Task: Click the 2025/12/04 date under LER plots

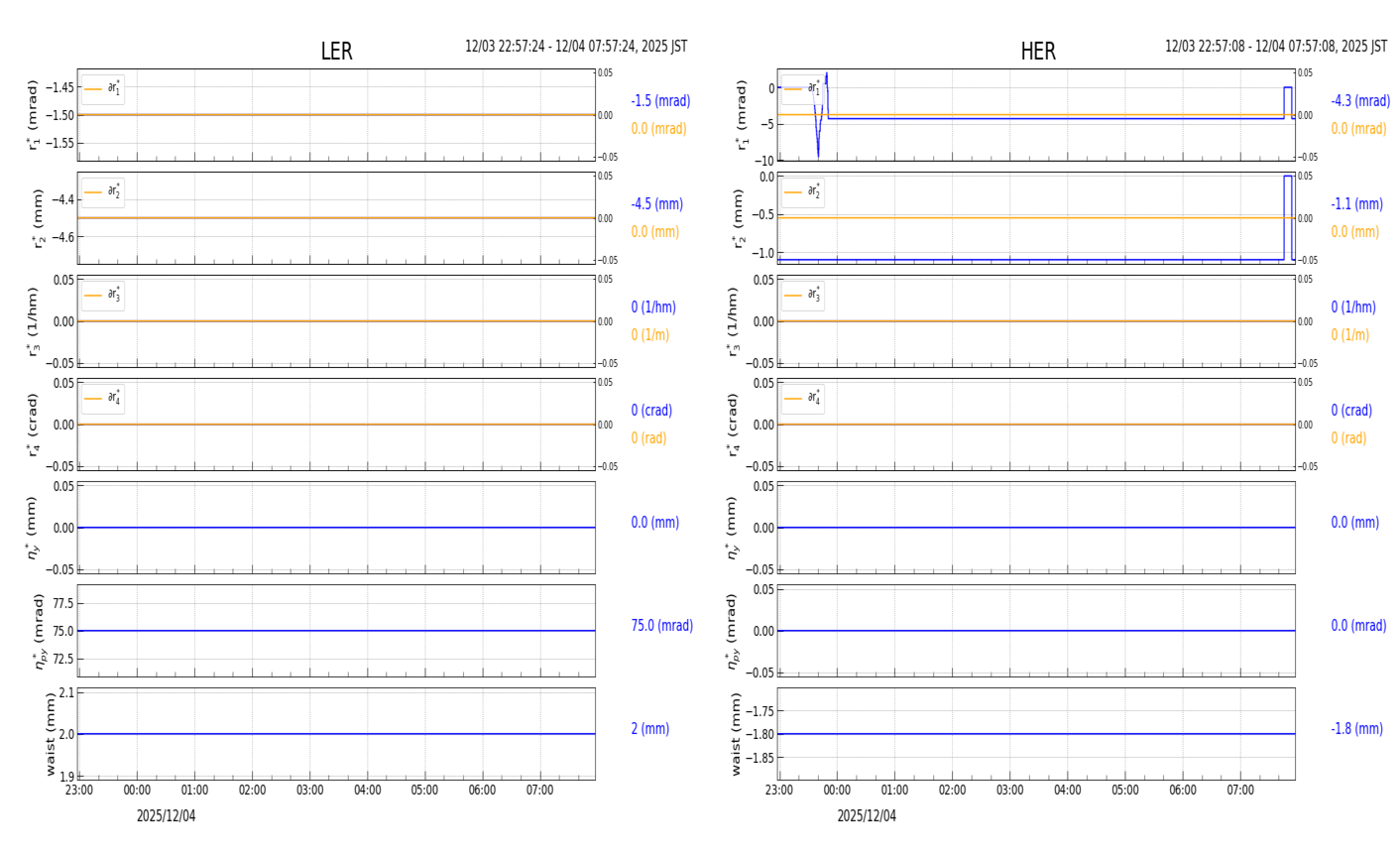Action: [166, 815]
